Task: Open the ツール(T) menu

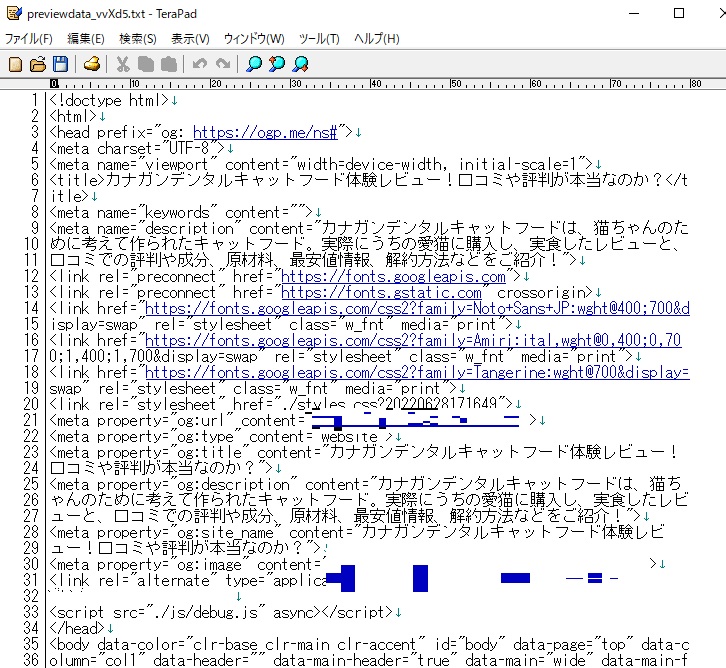Action: tap(319, 39)
